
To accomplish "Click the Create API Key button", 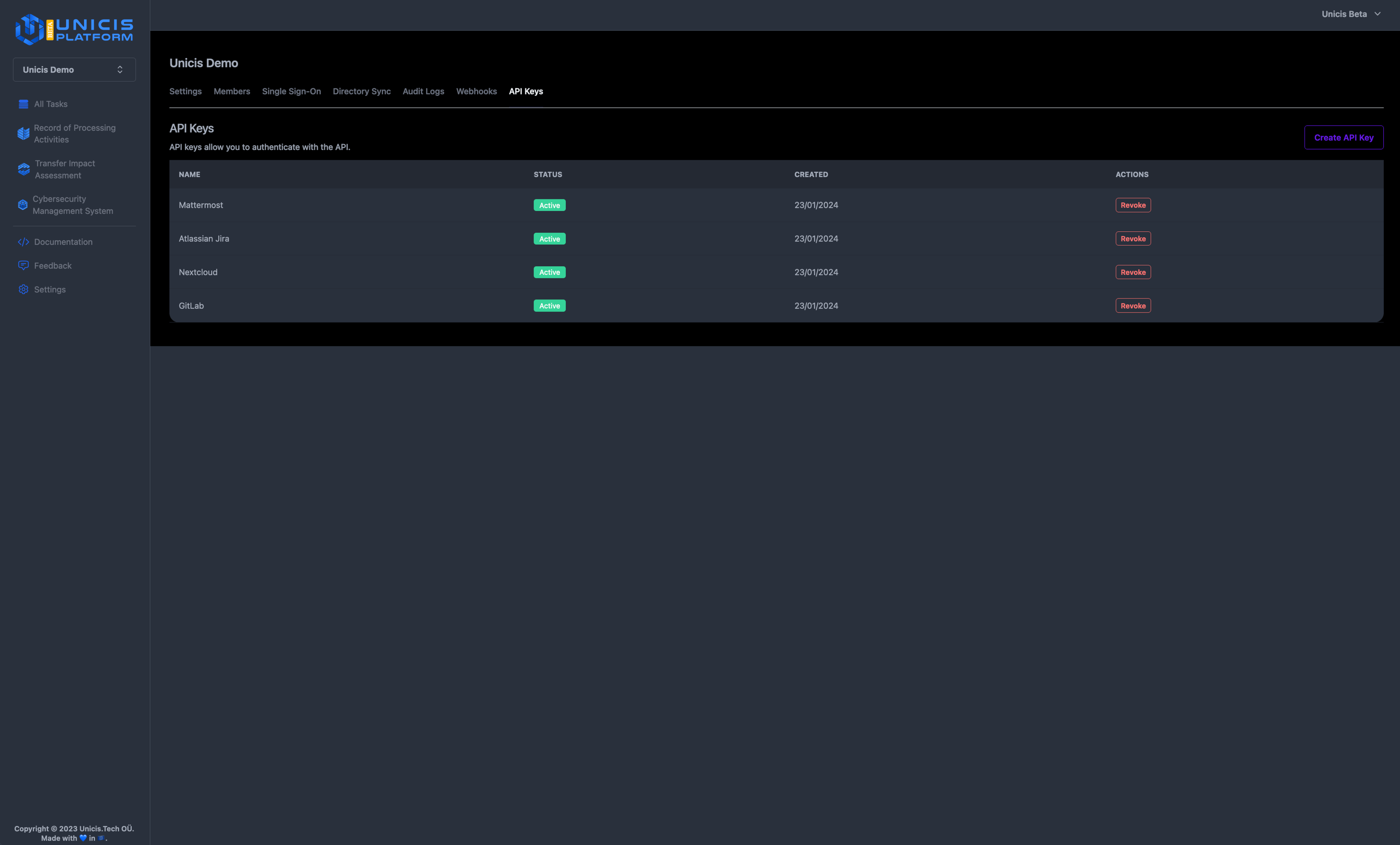I will point(1344,137).
